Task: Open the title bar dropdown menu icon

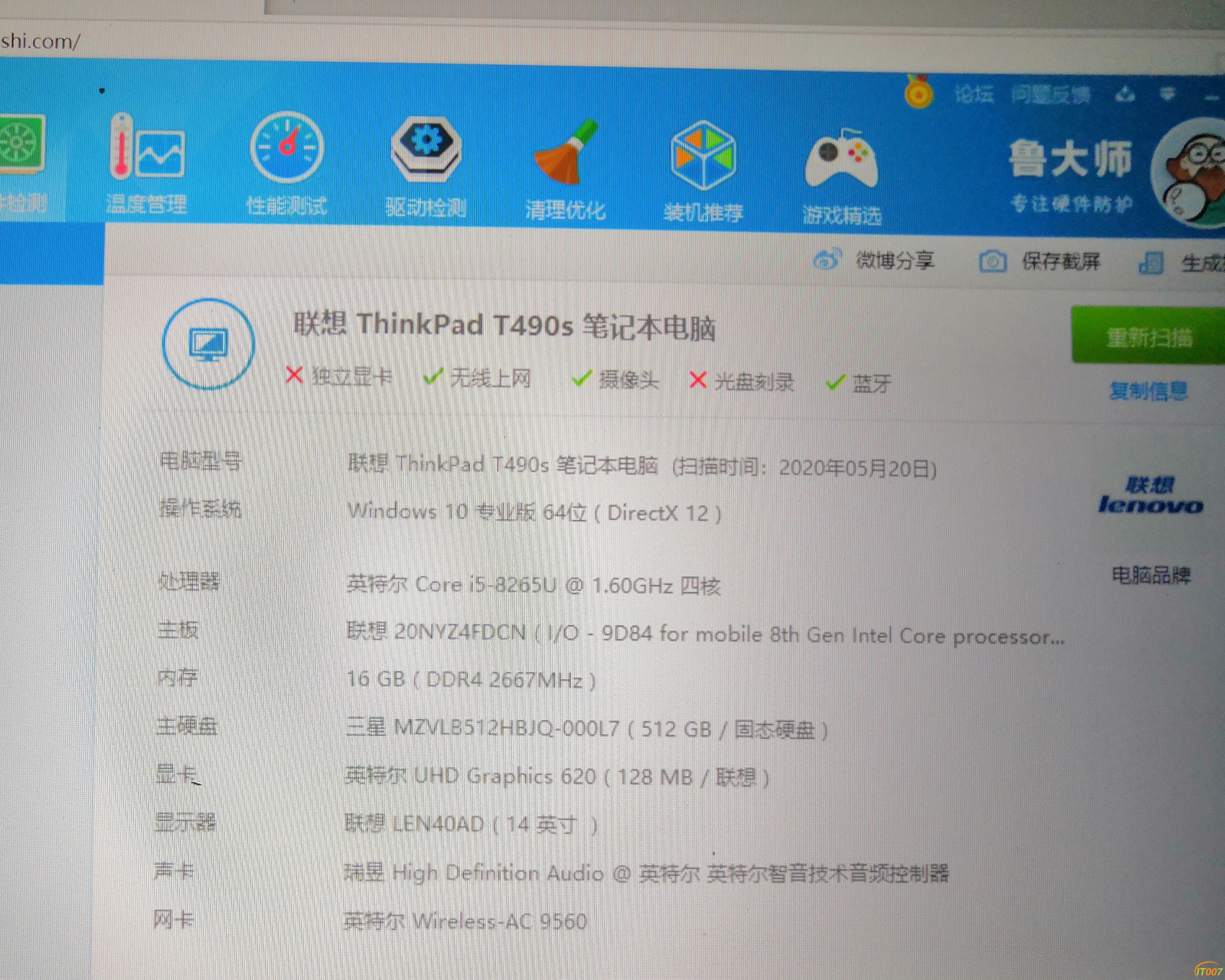Action: [1167, 95]
